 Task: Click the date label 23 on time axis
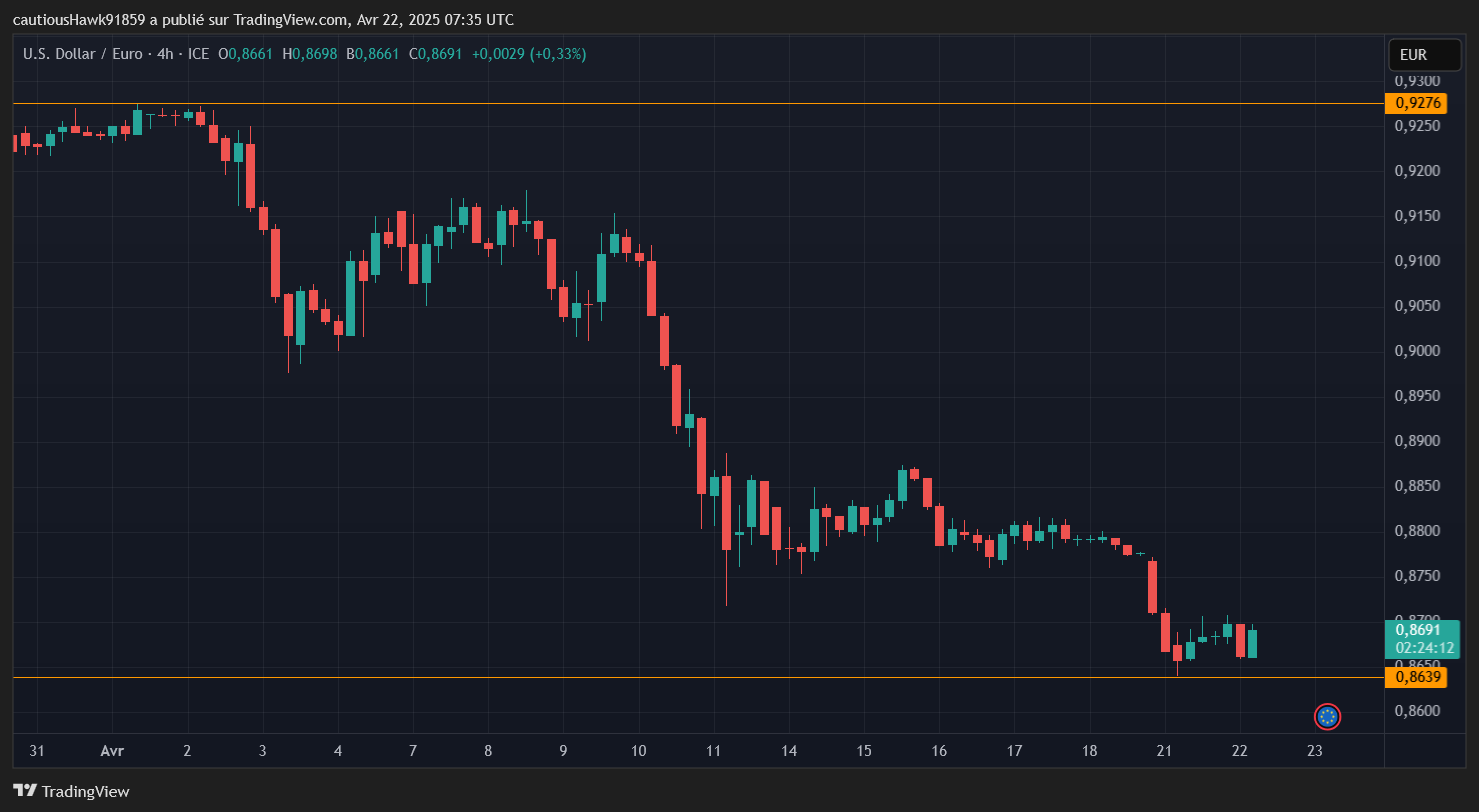click(1315, 750)
